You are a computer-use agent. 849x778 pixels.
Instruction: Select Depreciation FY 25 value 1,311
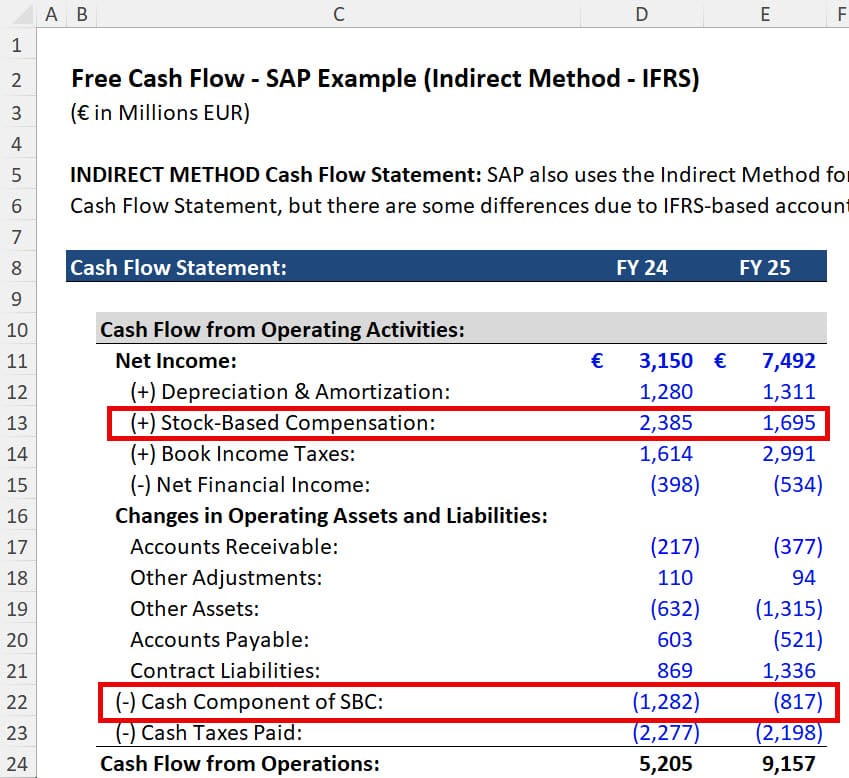click(788, 391)
